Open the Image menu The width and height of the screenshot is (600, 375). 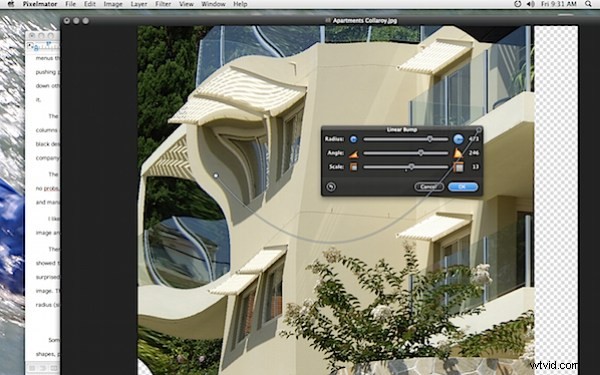[x=113, y=4]
